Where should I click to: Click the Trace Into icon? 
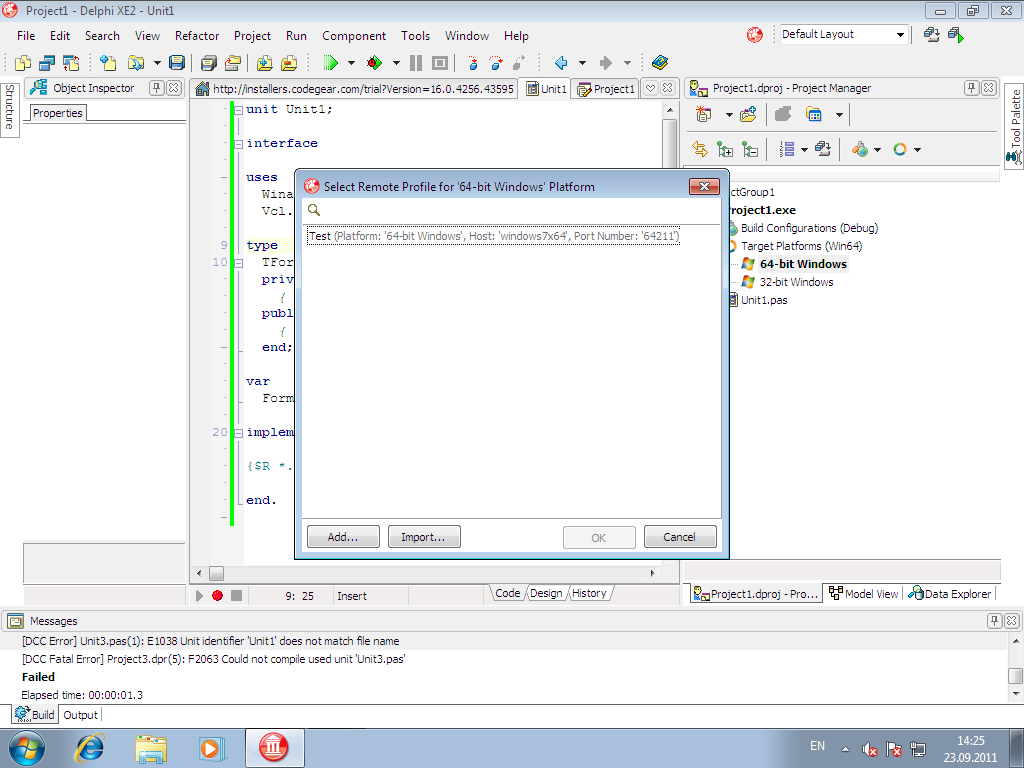(x=473, y=63)
